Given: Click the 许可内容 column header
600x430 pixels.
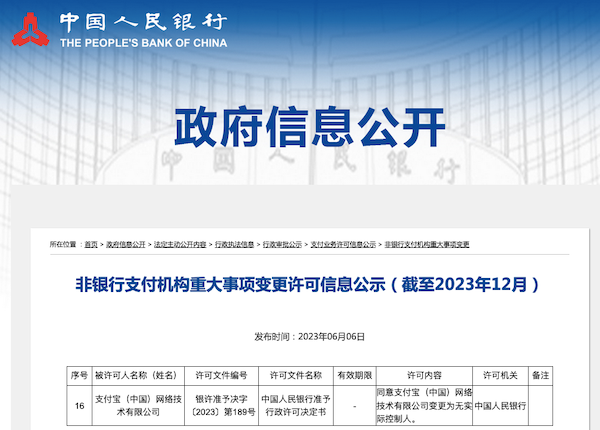Looking at the screenshot, I should coord(424,376).
